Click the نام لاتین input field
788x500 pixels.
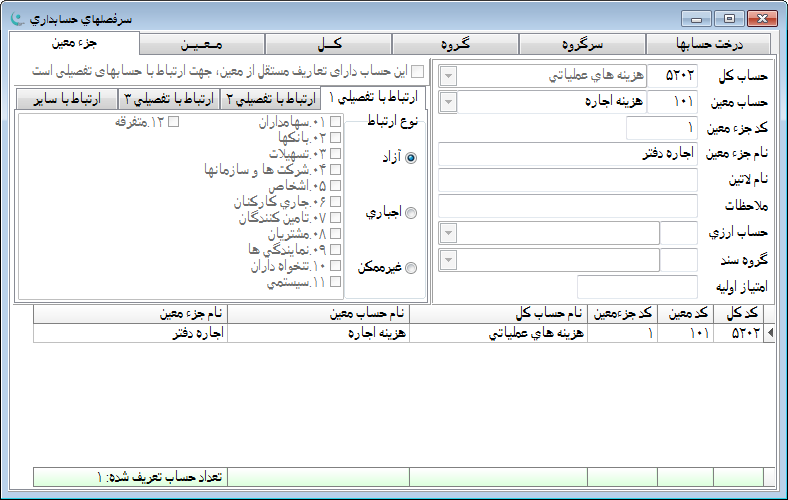tap(568, 181)
